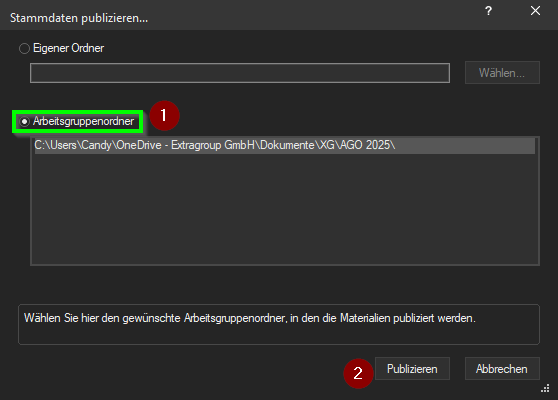Click the hint text about Arbeitsgruppenordner
The width and height of the screenshot is (558, 400).
[249, 318]
